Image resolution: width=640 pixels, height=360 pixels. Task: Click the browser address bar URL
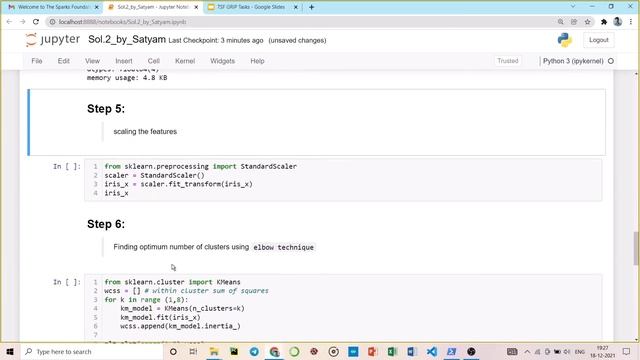tap(122, 22)
